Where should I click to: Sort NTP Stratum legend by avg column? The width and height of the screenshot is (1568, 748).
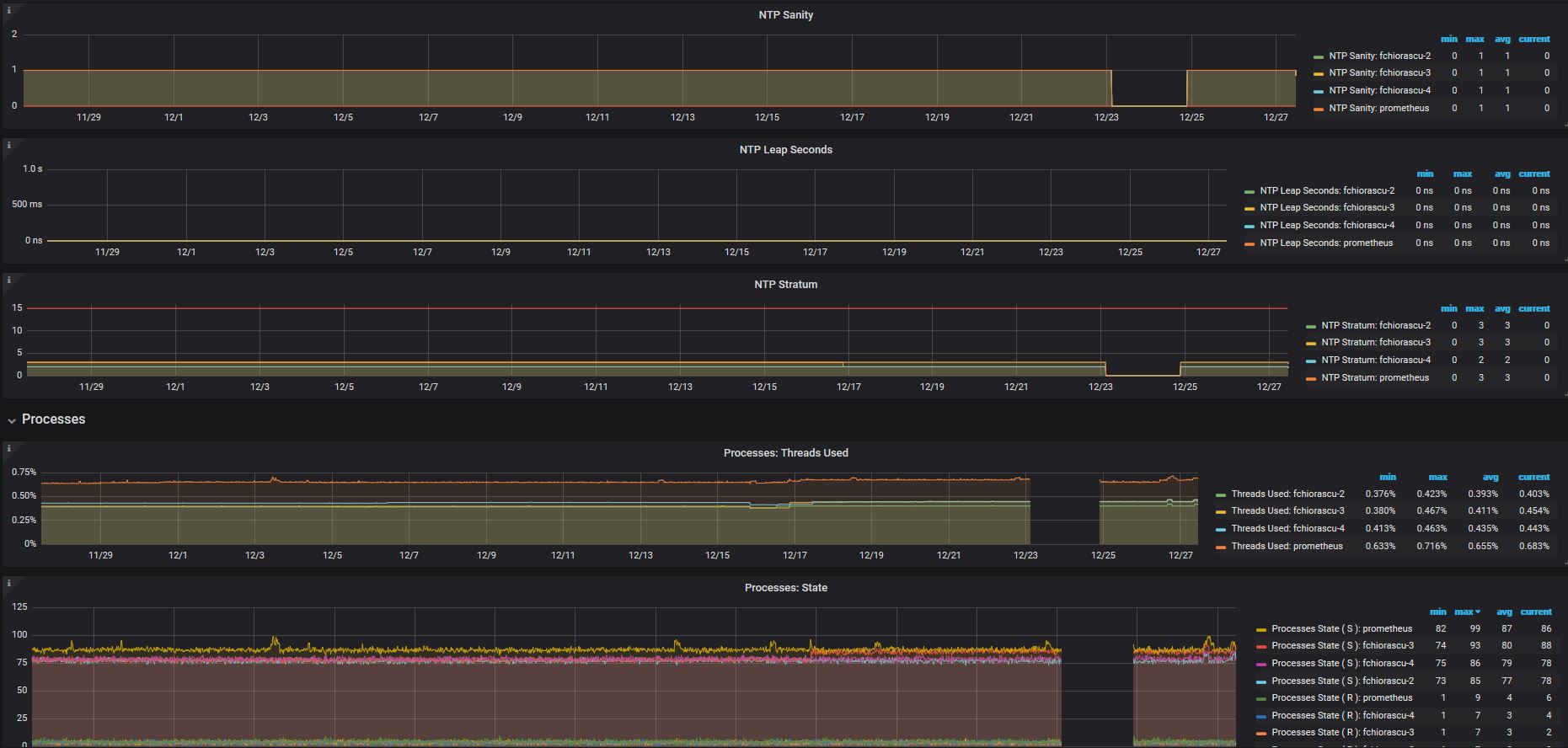(x=1502, y=309)
